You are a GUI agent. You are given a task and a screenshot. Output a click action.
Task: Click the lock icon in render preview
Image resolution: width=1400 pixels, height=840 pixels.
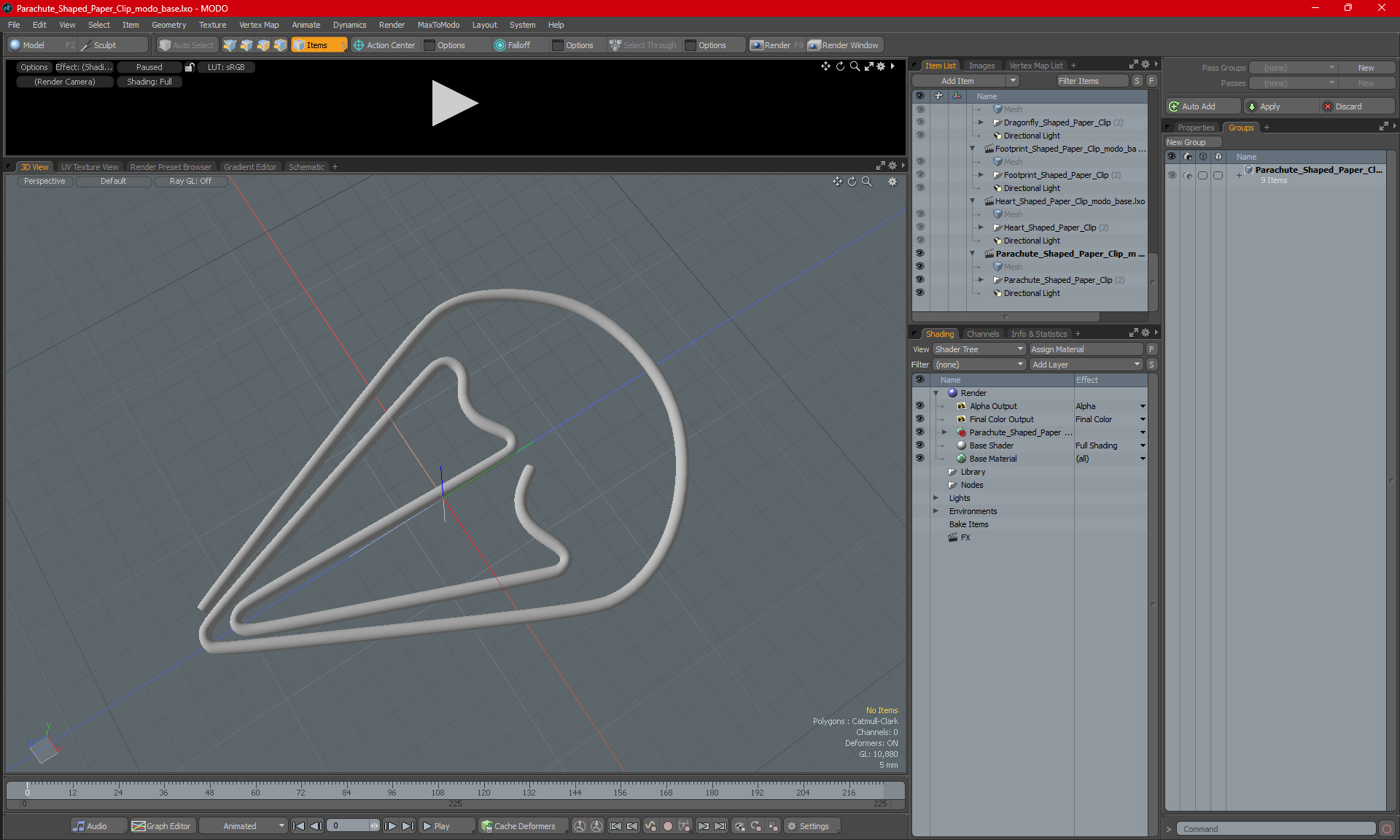[190, 67]
